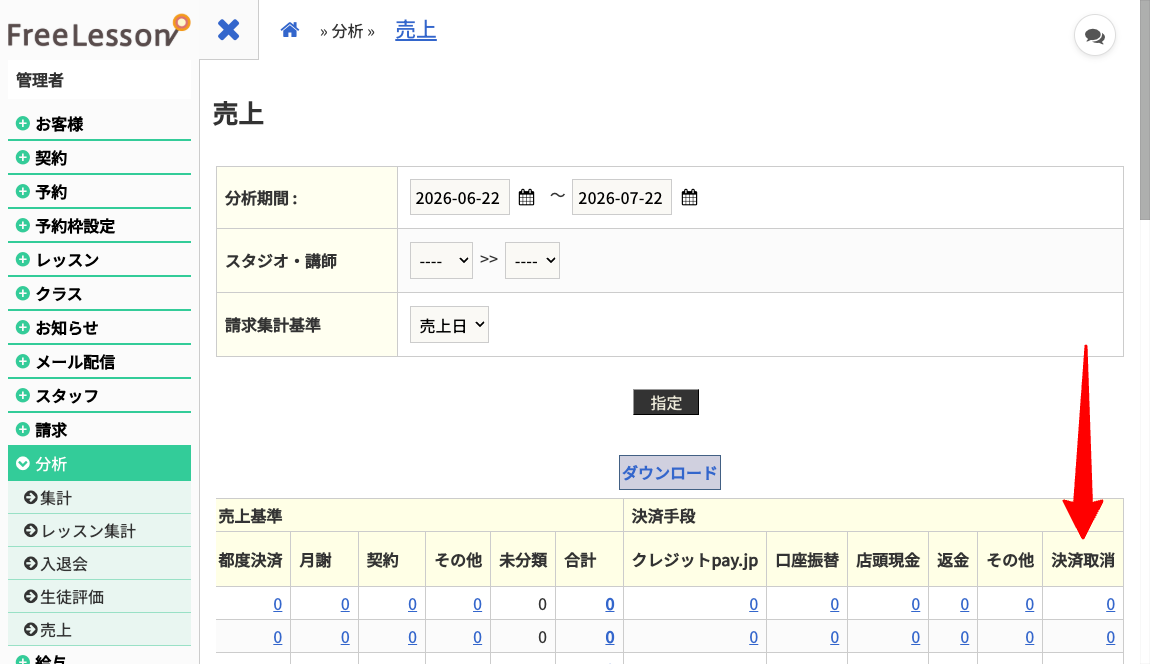
Task: Click 売上 breadcrumb link
Action: (x=416, y=30)
